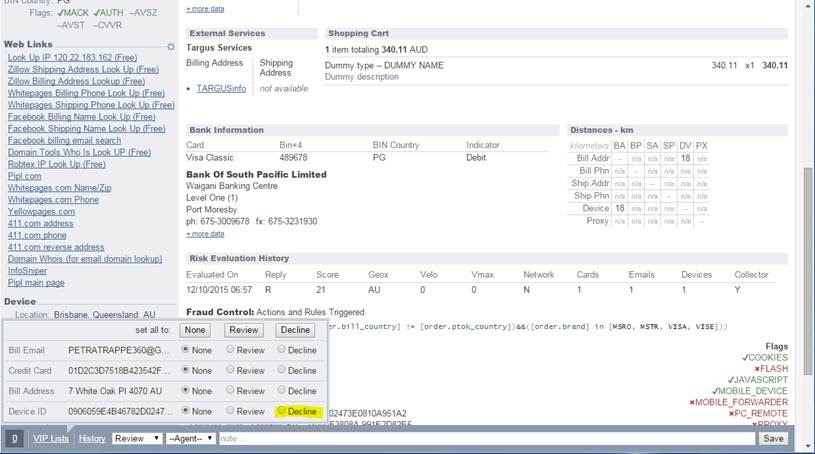Select Decline radio for Bill Email
The height and width of the screenshot is (454, 815).
[281, 349]
